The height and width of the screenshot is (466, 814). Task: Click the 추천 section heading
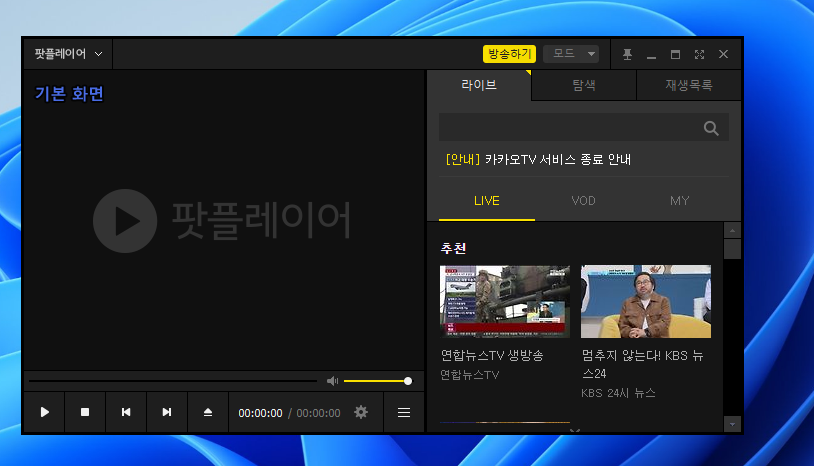[x=453, y=249]
